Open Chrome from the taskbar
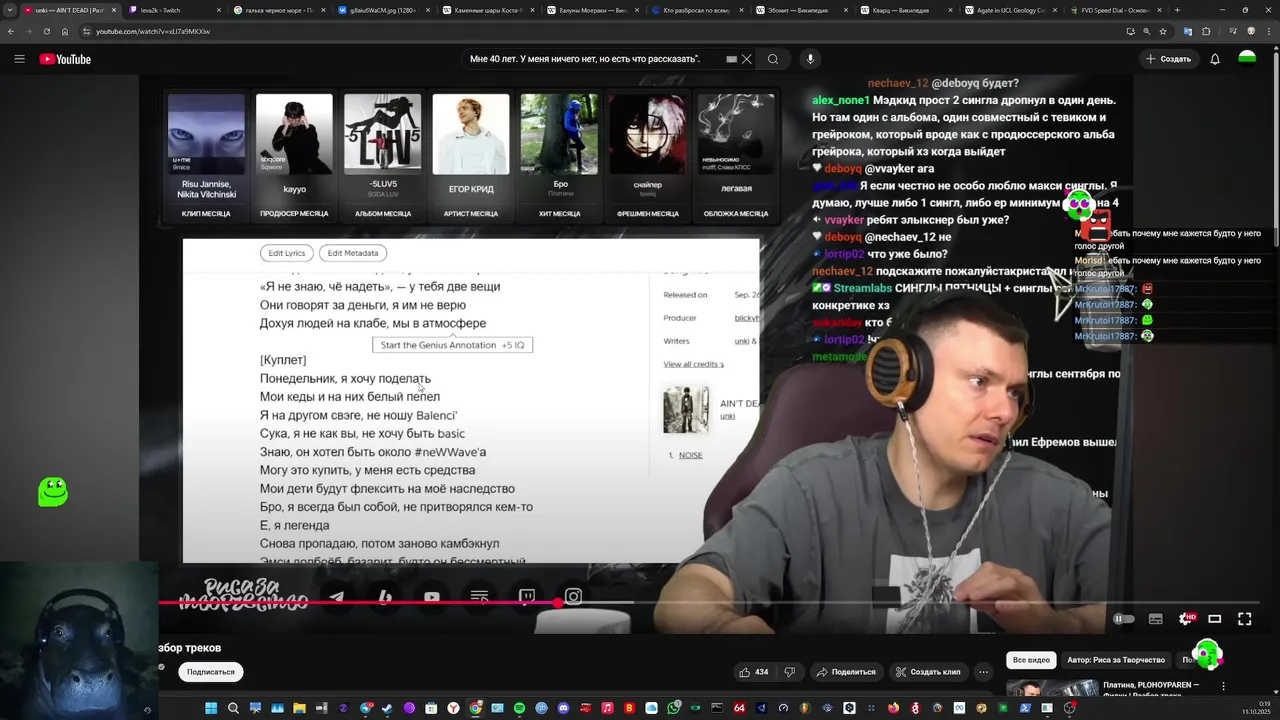Viewport: 1280px width, 720px height. pyautogui.click(x=475, y=708)
